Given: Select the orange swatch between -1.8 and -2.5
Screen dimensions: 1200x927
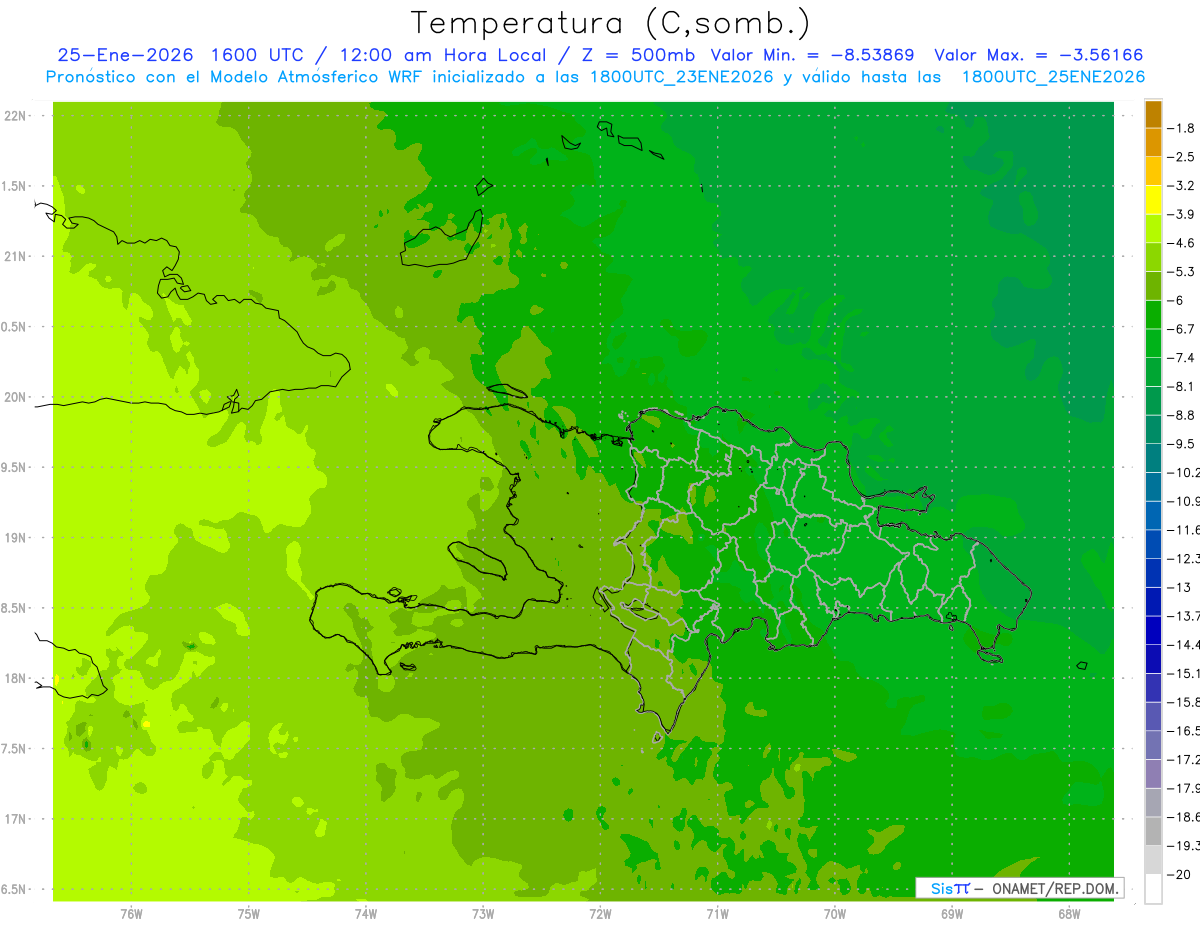Looking at the screenshot, I should [1153, 142].
